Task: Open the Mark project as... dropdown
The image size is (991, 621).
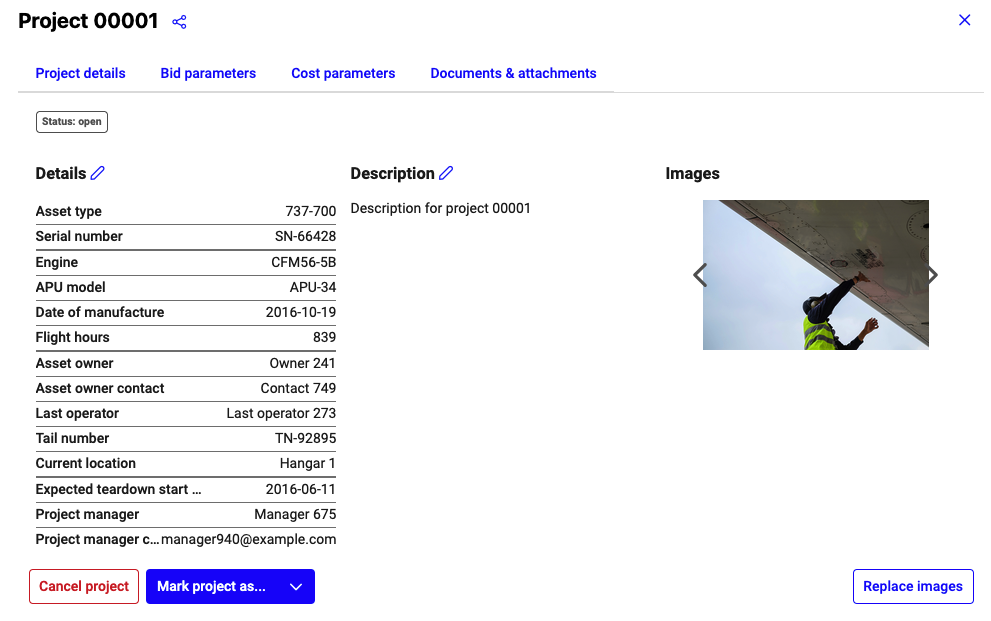Action: click(x=212, y=587)
